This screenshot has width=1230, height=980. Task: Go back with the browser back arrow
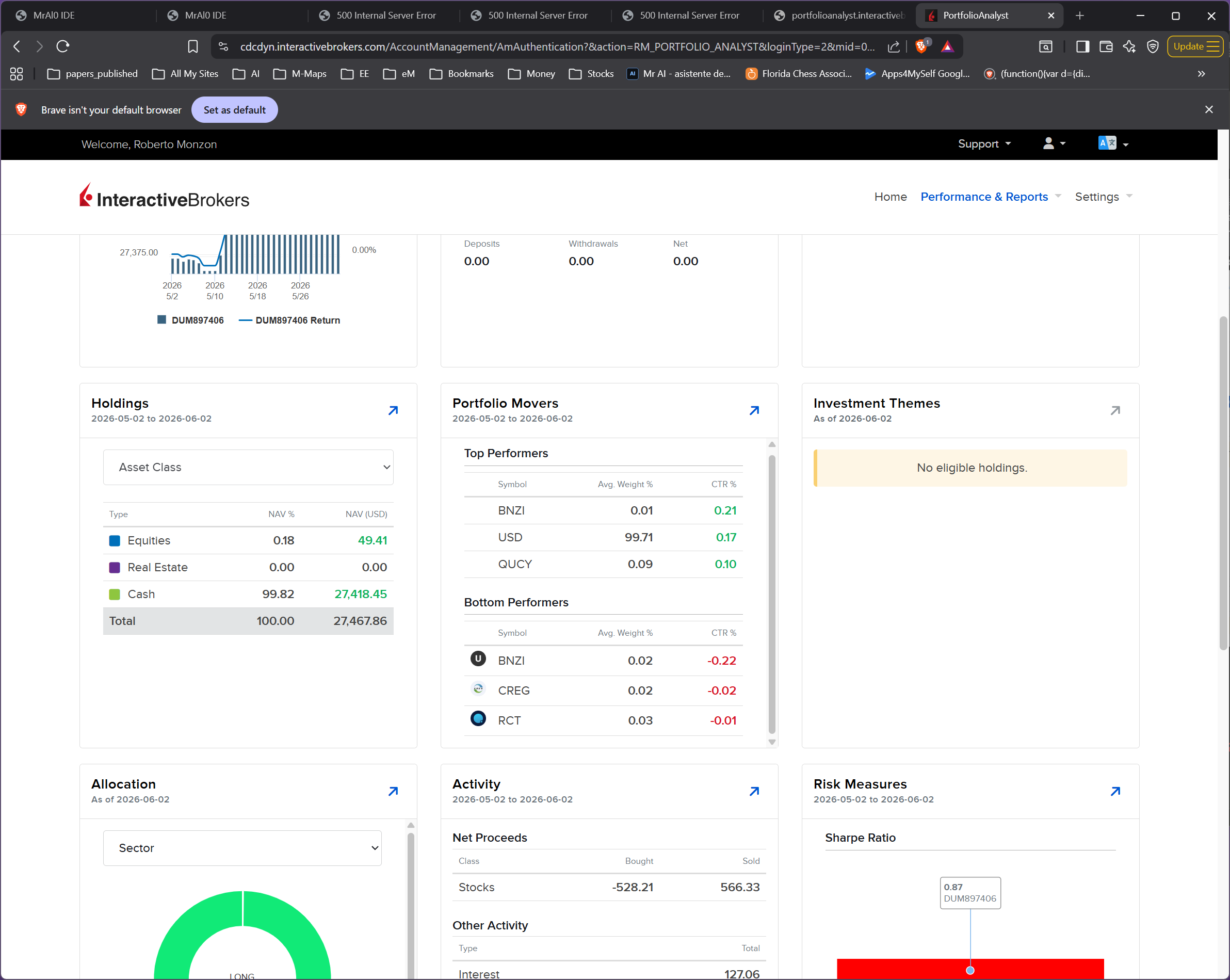tap(17, 46)
